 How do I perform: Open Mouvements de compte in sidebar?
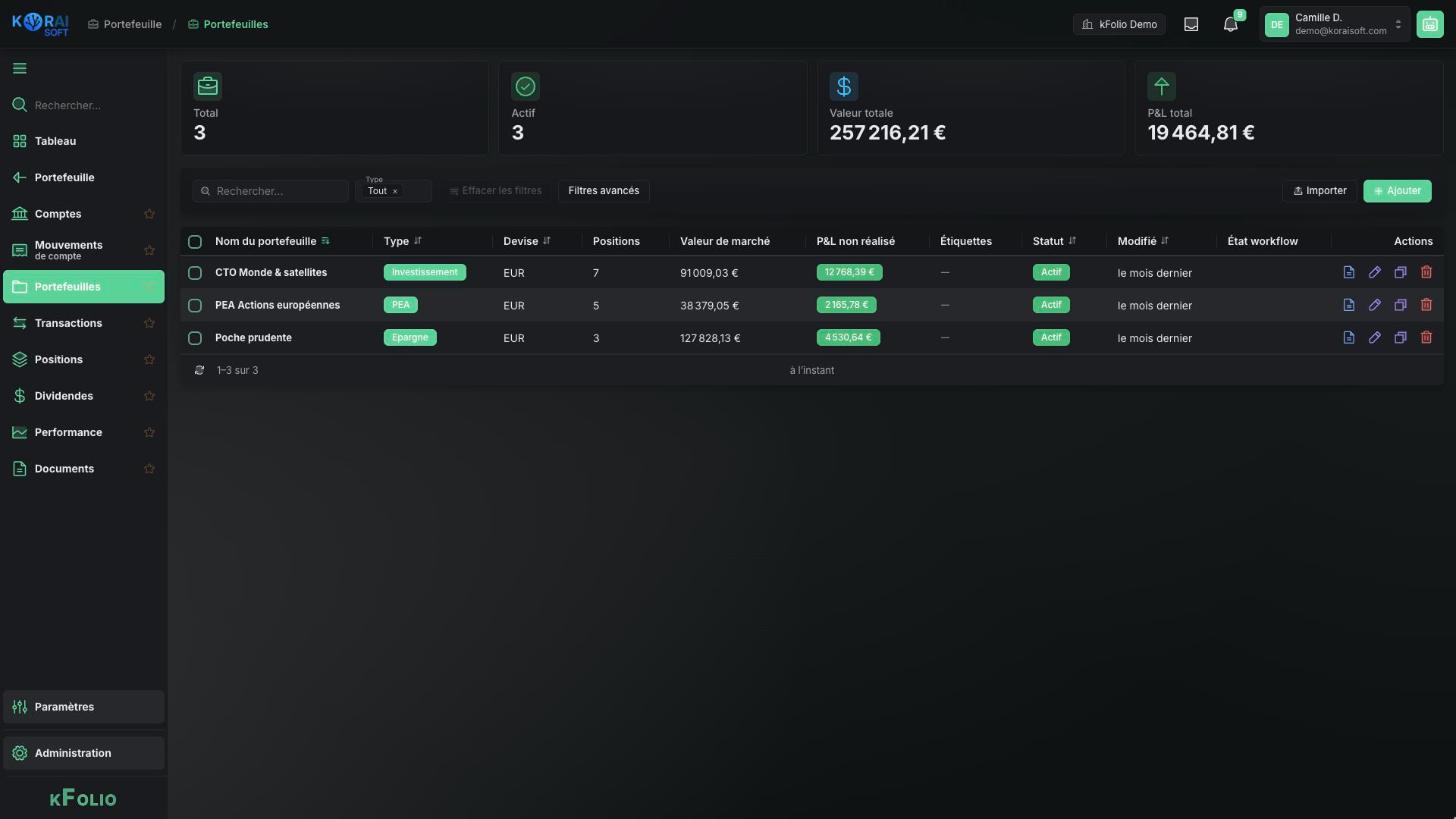click(83, 250)
